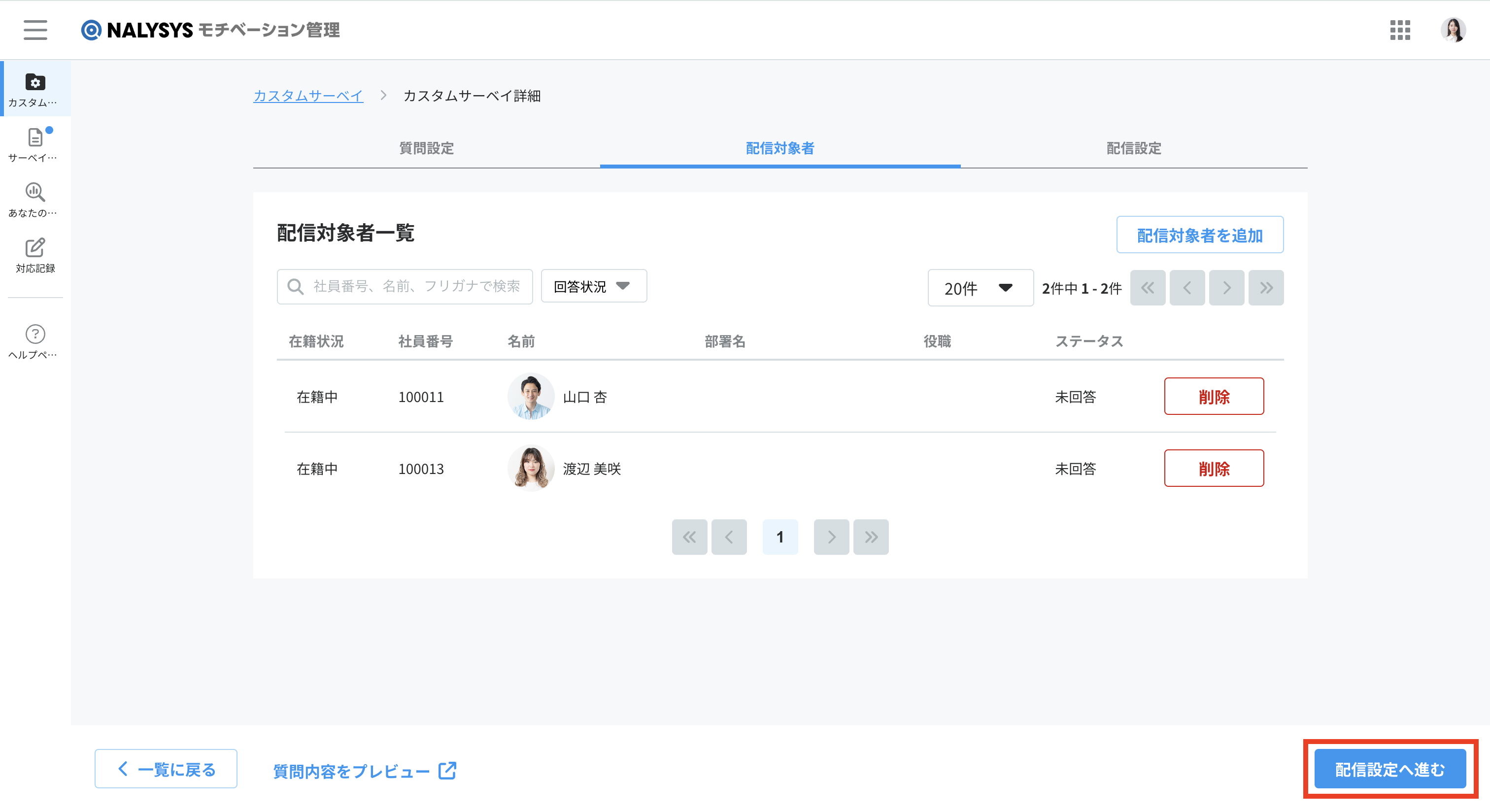Switch to 配信対象者 tab
The image size is (1490, 812).
click(779, 148)
